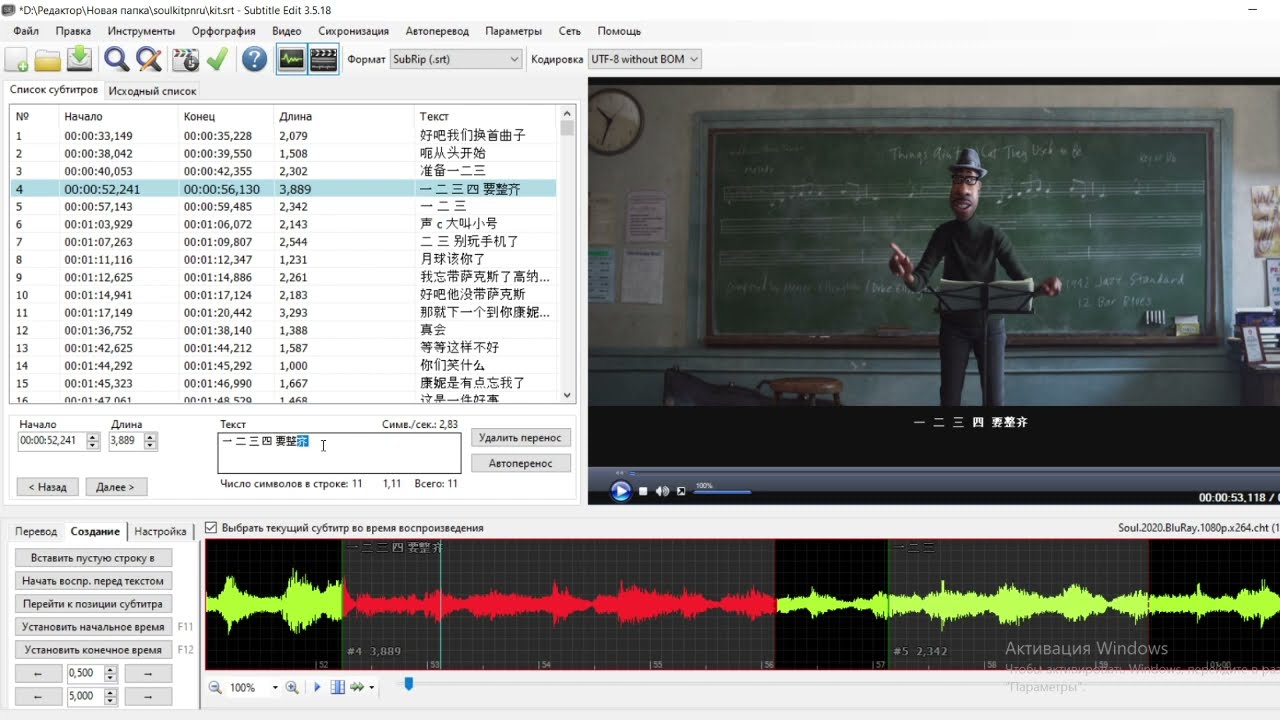The image size is (1280, 720).
Task: Move the waveform position slider handle
Action: (x=408, y=684)
